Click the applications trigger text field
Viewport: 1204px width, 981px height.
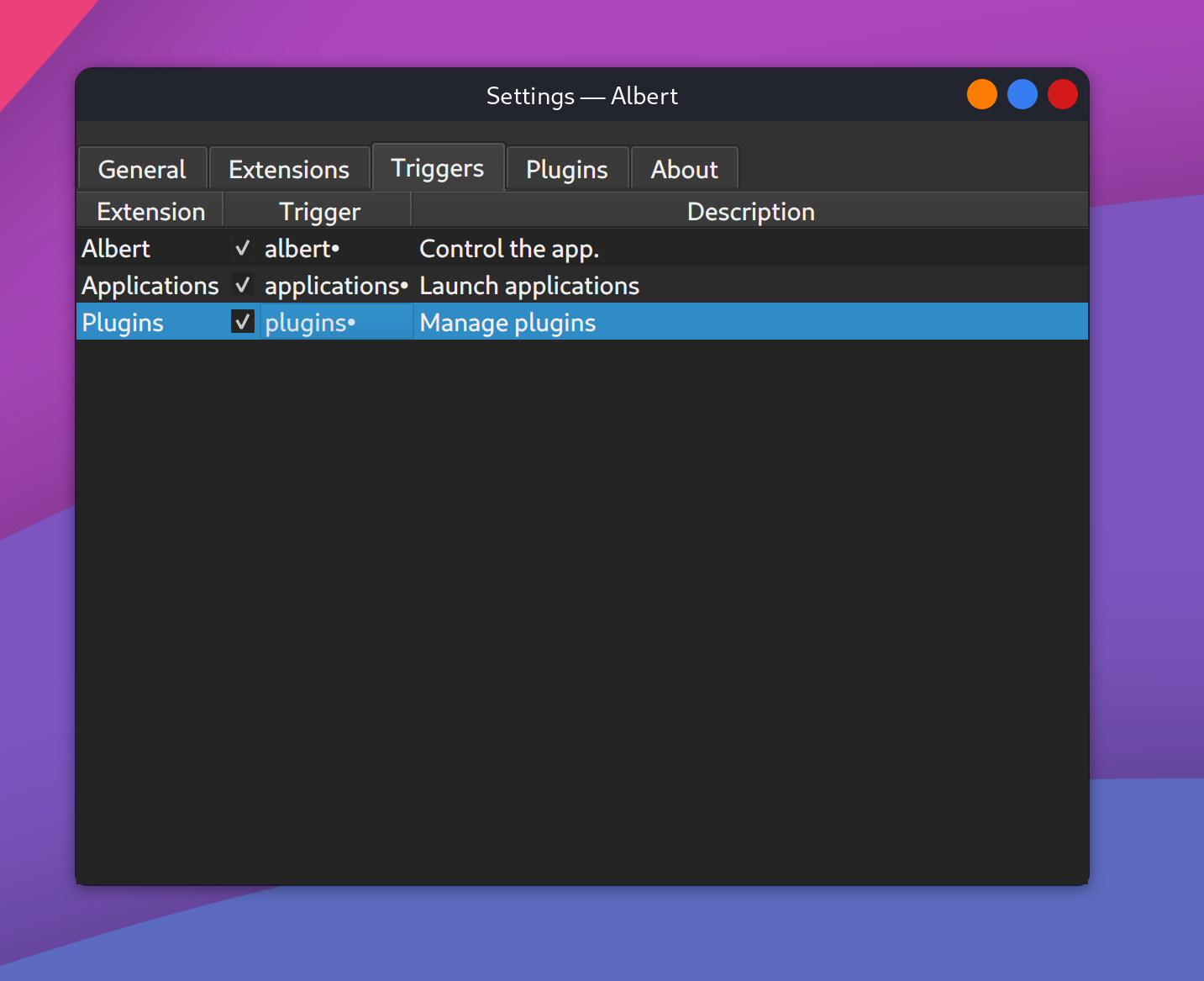(x=334, y=285)
